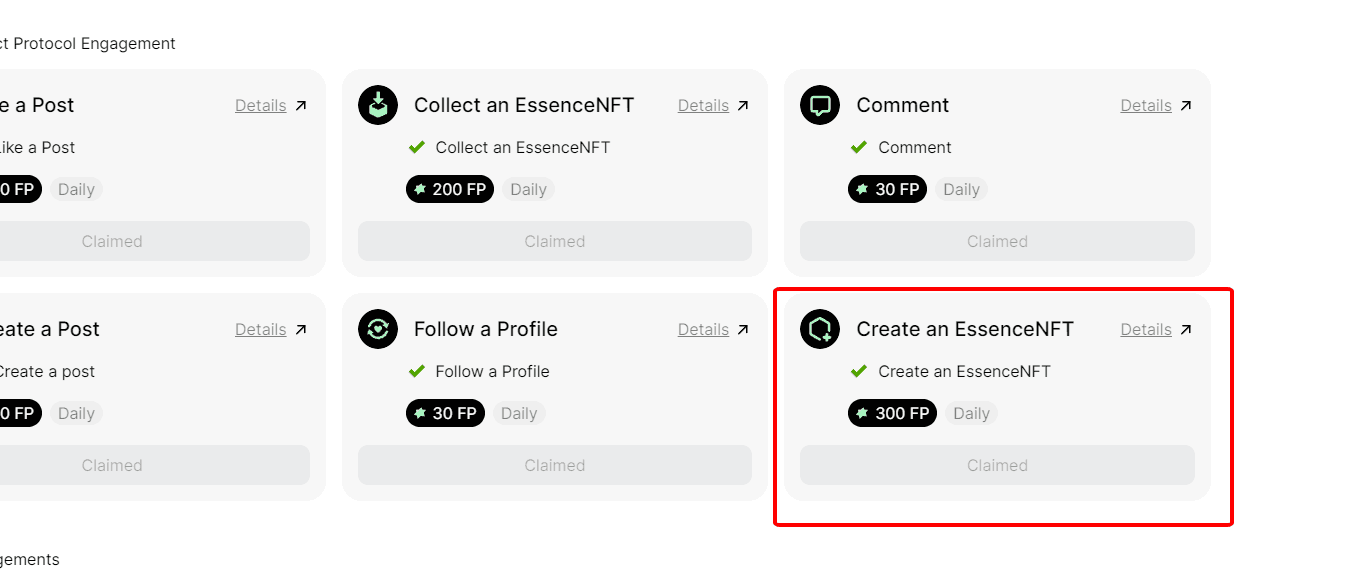
Task: Click Claimed button under Collect an EssenceNFT
Action: click(x=555, y=241)
